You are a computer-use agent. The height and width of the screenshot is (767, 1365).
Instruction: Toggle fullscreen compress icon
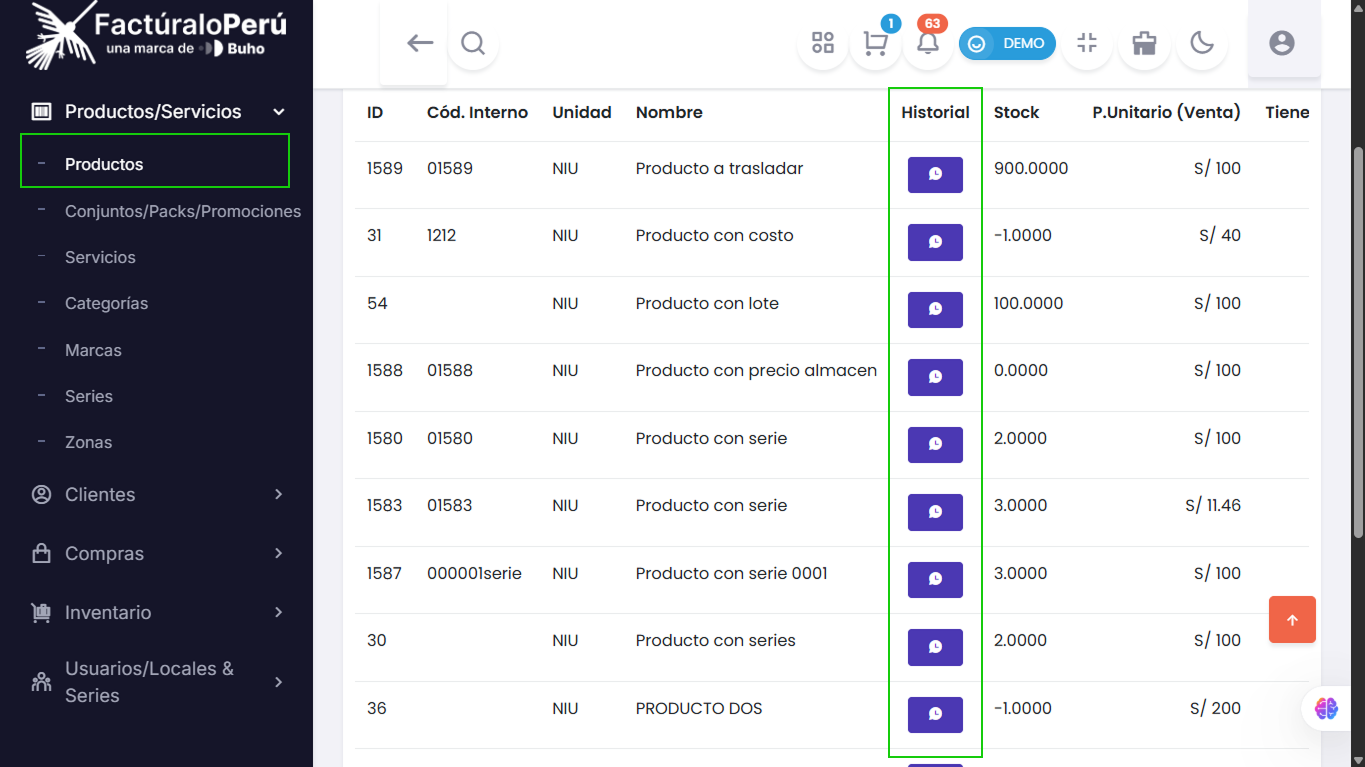(1087, 43)
